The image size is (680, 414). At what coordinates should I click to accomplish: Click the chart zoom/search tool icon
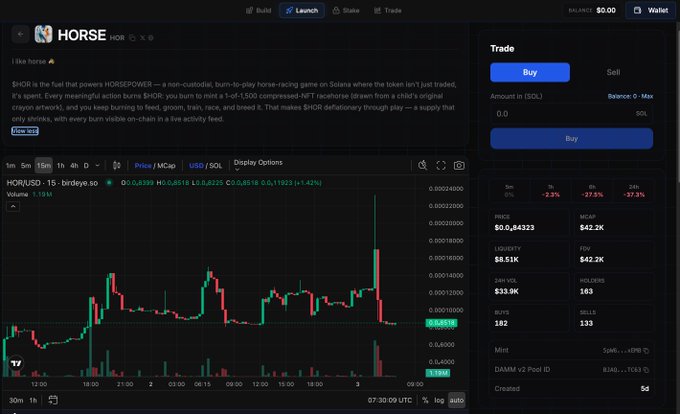coord(422,165)
